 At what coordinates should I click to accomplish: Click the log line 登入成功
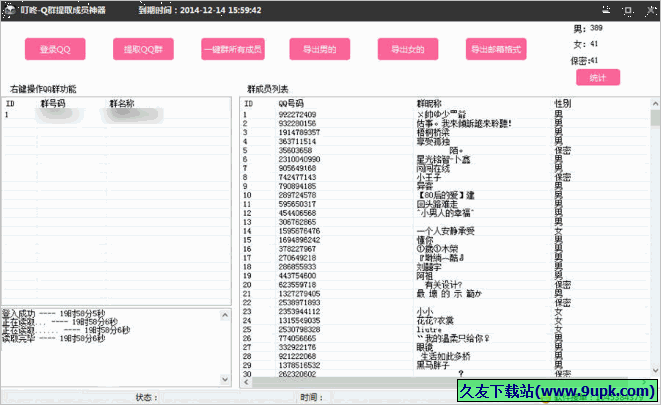54,314
